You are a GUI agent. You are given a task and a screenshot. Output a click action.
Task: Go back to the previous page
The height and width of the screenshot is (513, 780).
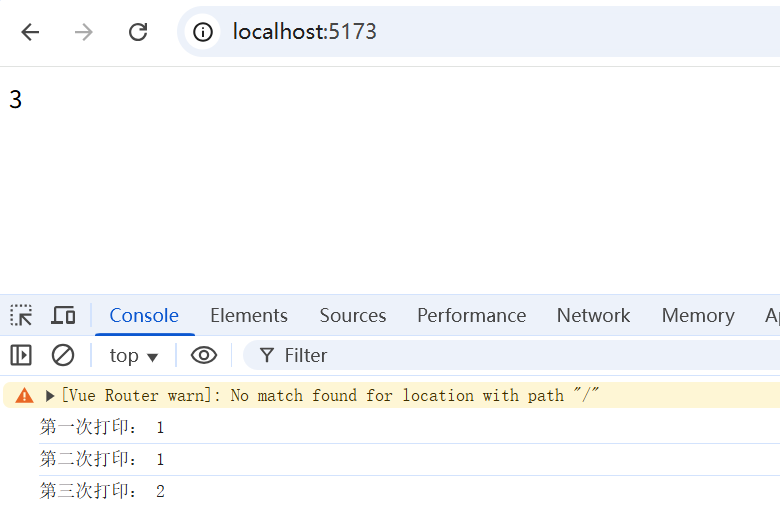(30, 32)
